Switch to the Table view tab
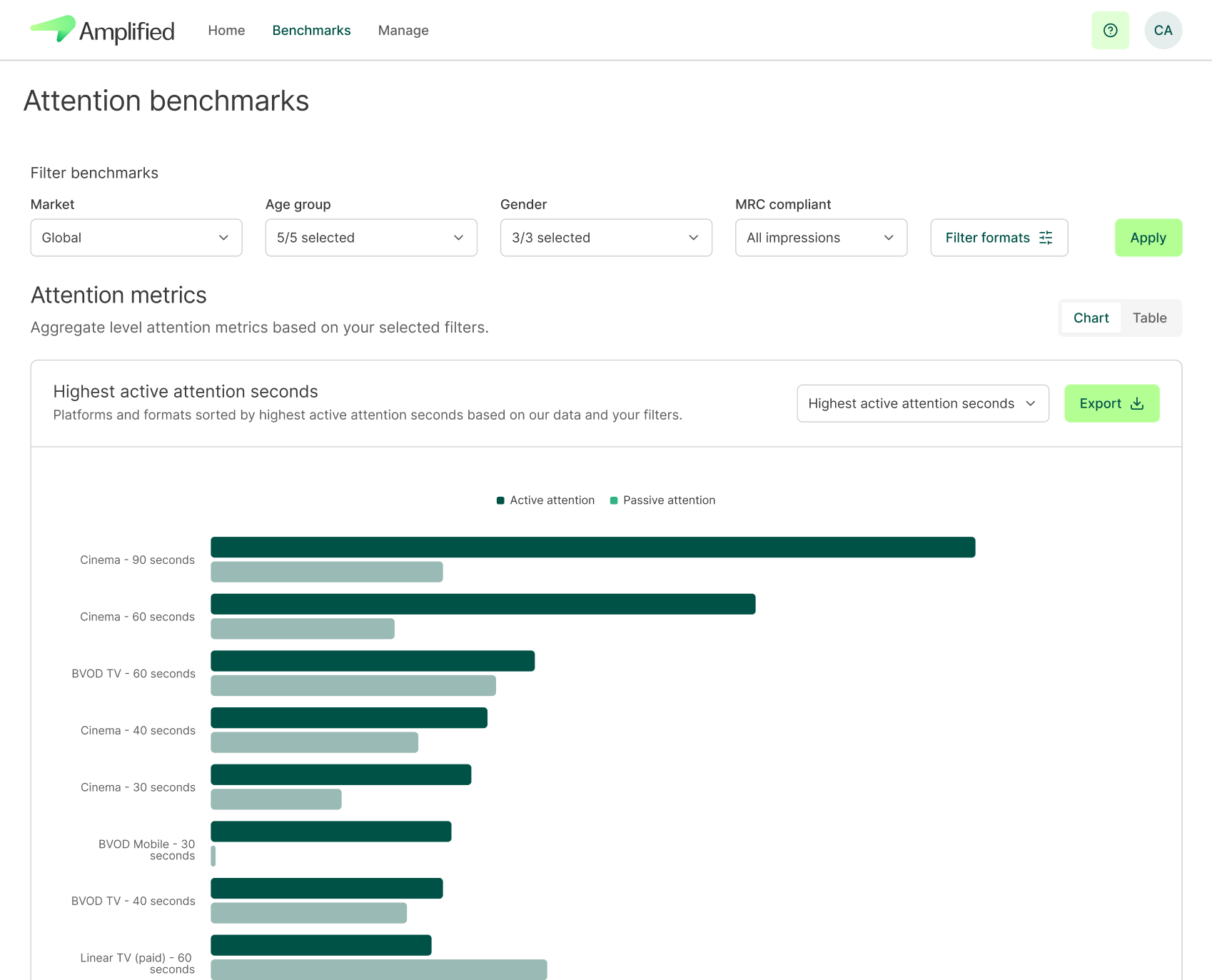Viewport: 1212px width, 980px height. click(1149, 318)
